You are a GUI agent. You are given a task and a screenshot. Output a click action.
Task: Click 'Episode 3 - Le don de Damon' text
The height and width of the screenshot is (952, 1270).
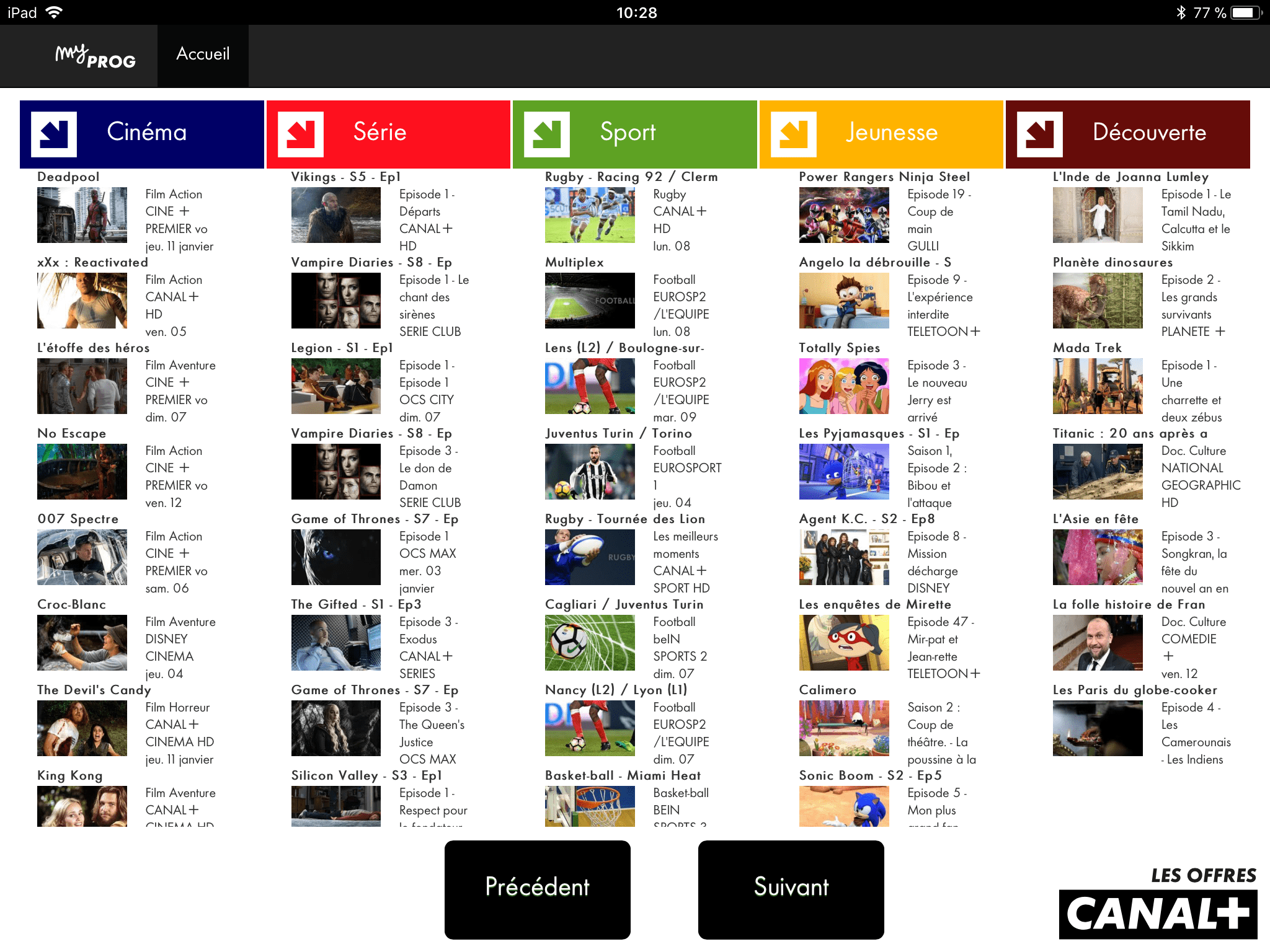tap(429, 468)
